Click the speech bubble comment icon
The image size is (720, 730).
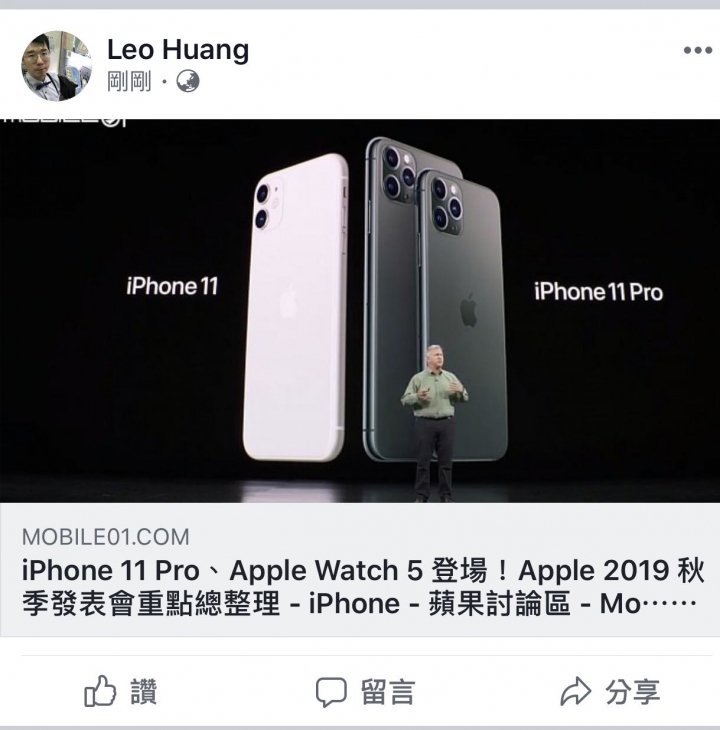pyautogui.click(x=331, y=692)
